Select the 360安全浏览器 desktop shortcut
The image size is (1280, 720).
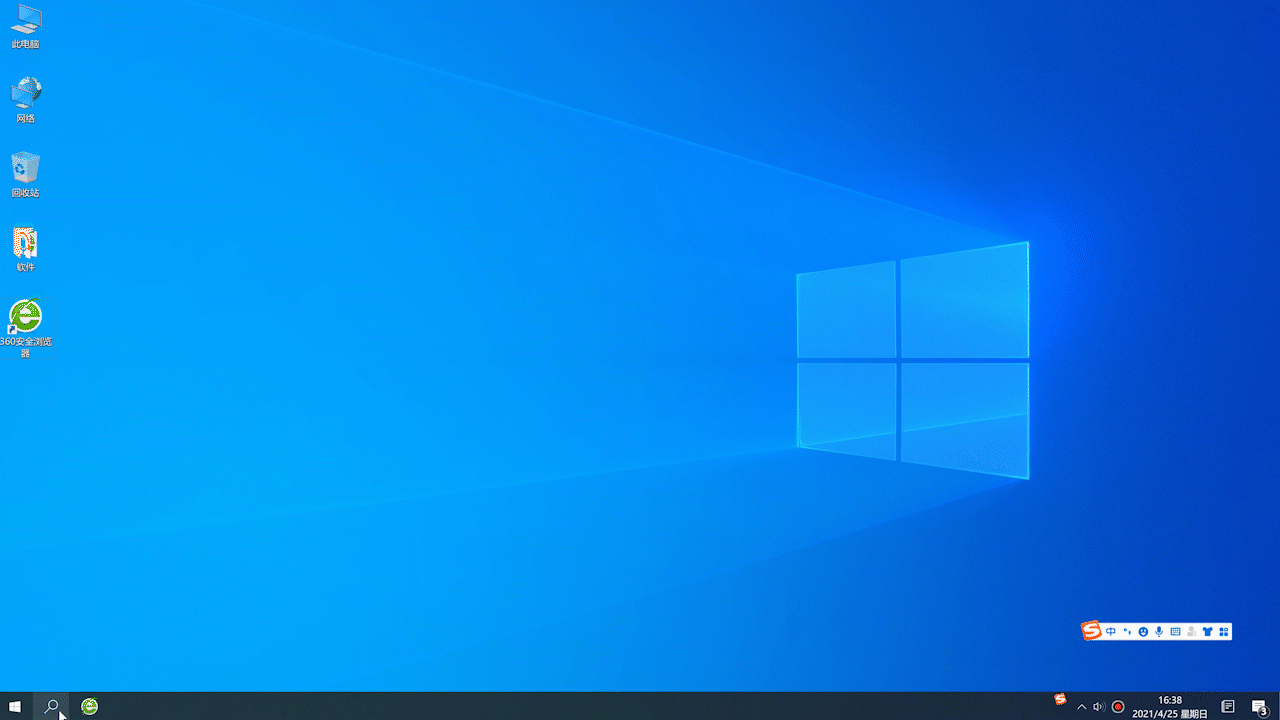[26, 328]
